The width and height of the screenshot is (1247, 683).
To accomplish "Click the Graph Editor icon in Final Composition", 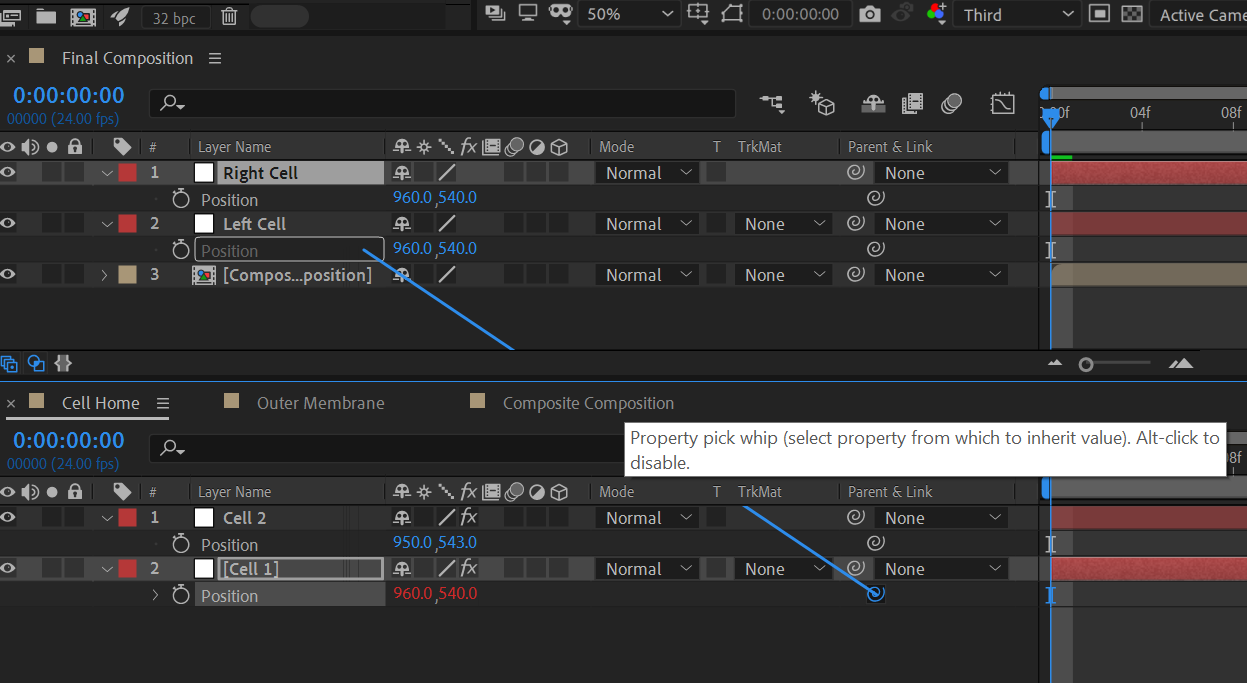I will click(1002, 103).
